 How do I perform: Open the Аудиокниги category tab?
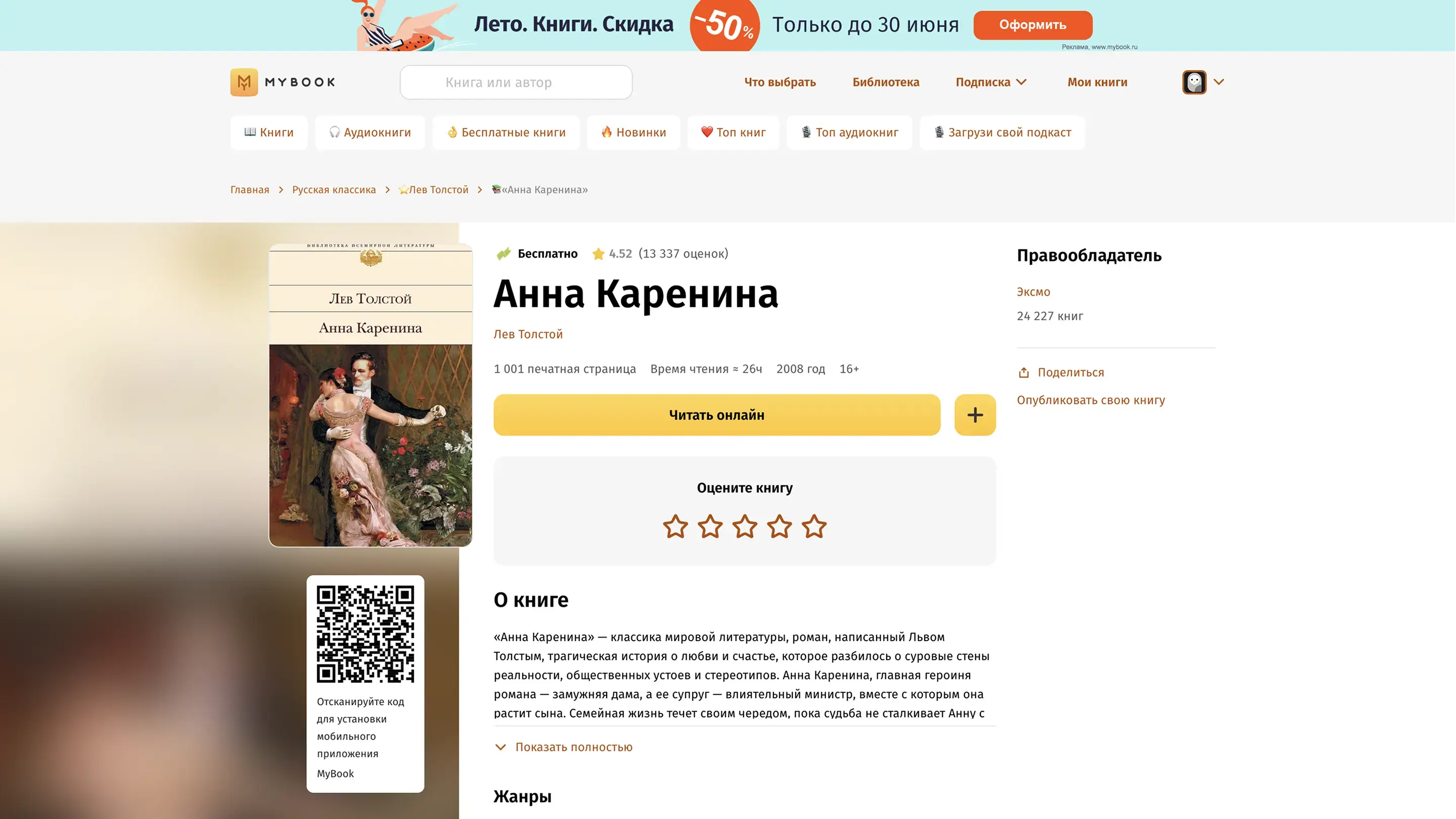point(370,132)
